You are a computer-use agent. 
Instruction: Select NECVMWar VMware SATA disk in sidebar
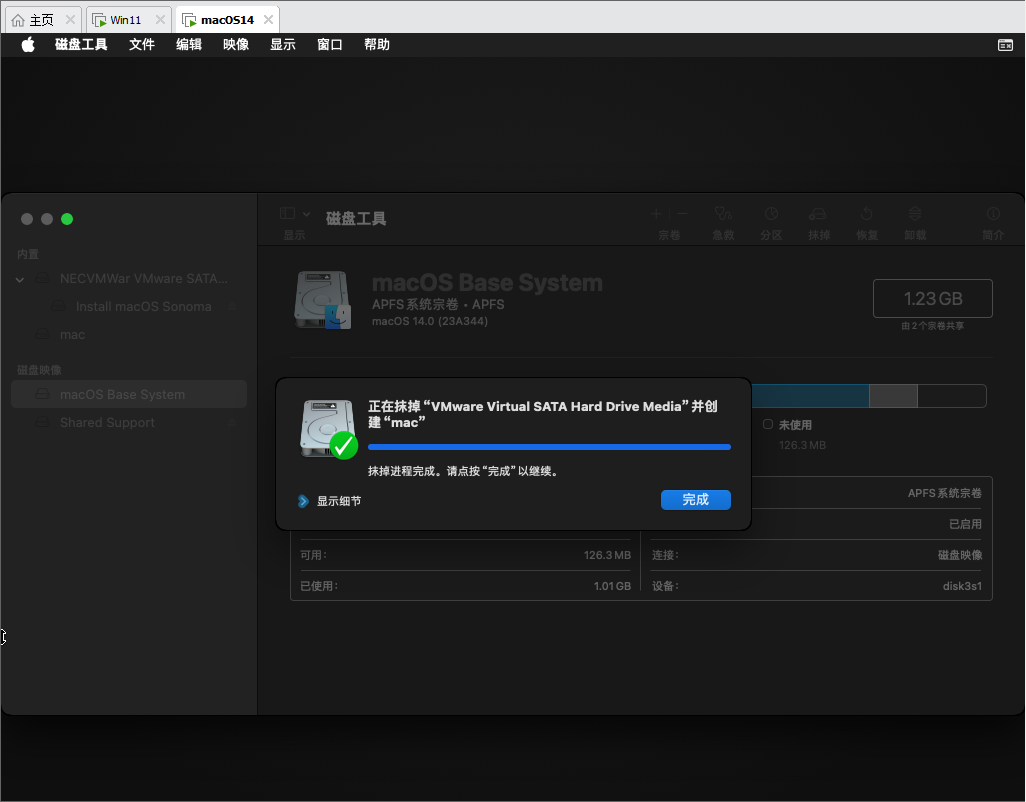click(129, 279)
